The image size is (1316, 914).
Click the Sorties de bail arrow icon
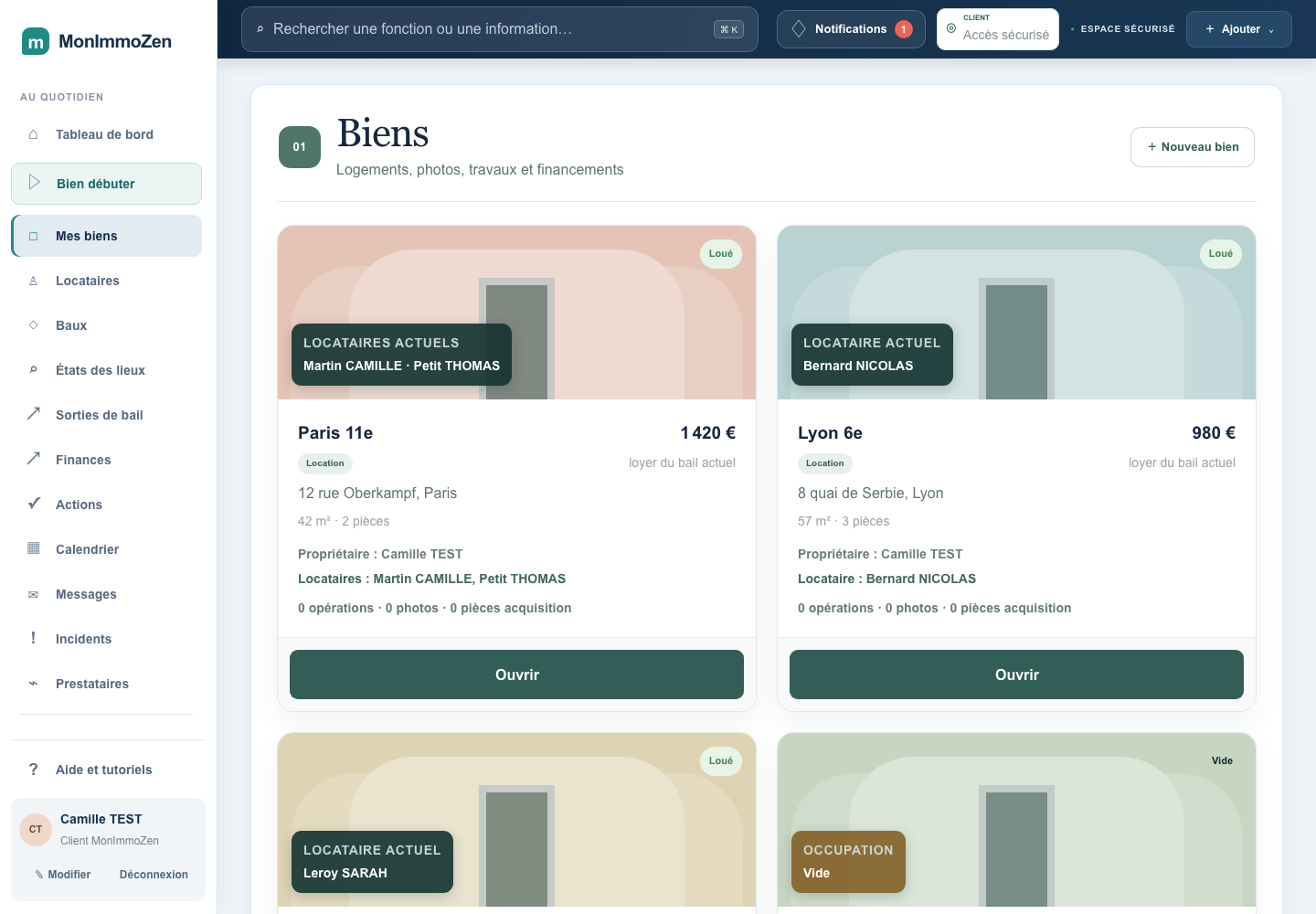click(34, 413)
